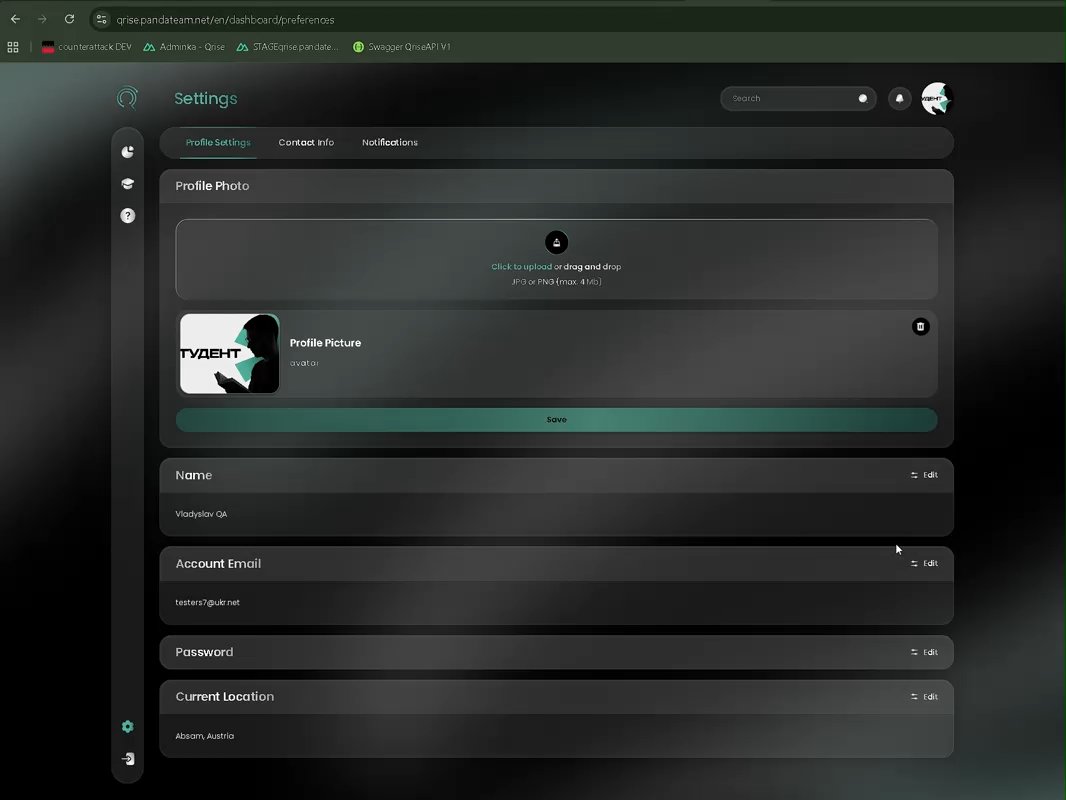Switch to the Notifications tab

390,143
